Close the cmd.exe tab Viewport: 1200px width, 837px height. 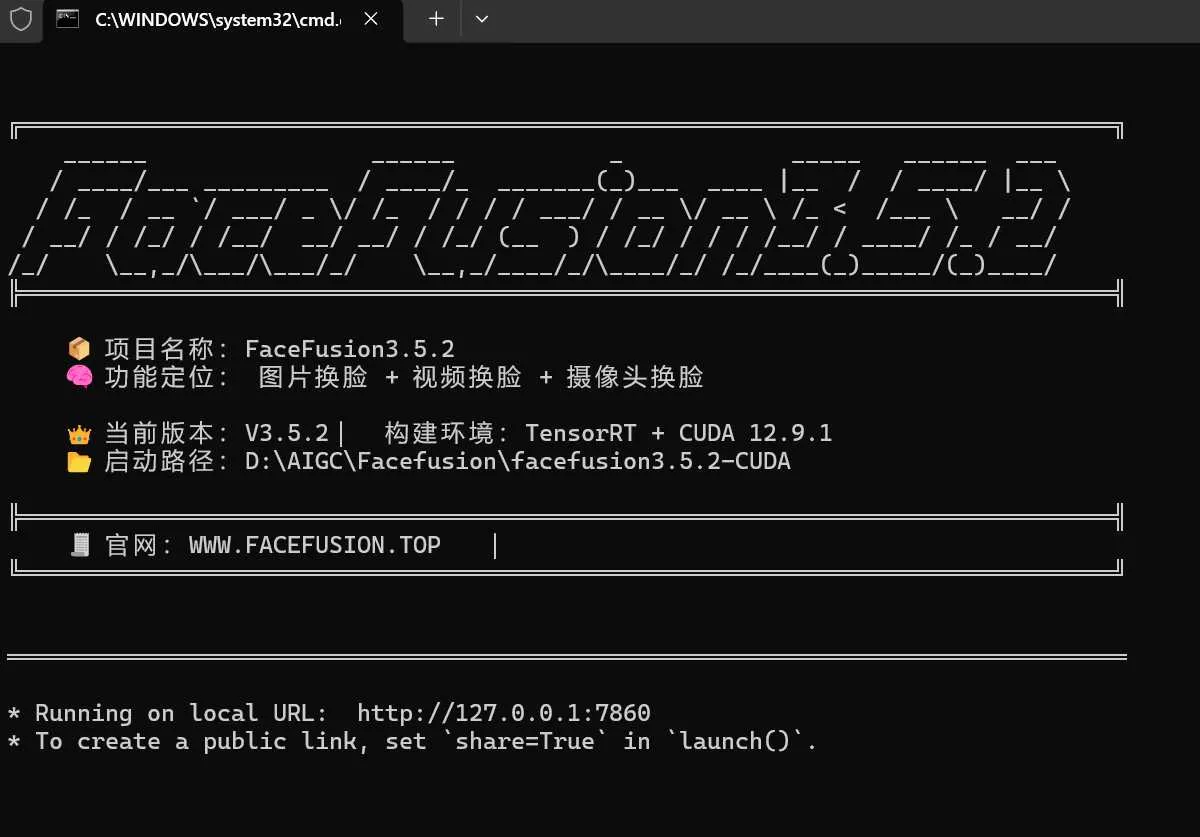[x=371, y=19]
